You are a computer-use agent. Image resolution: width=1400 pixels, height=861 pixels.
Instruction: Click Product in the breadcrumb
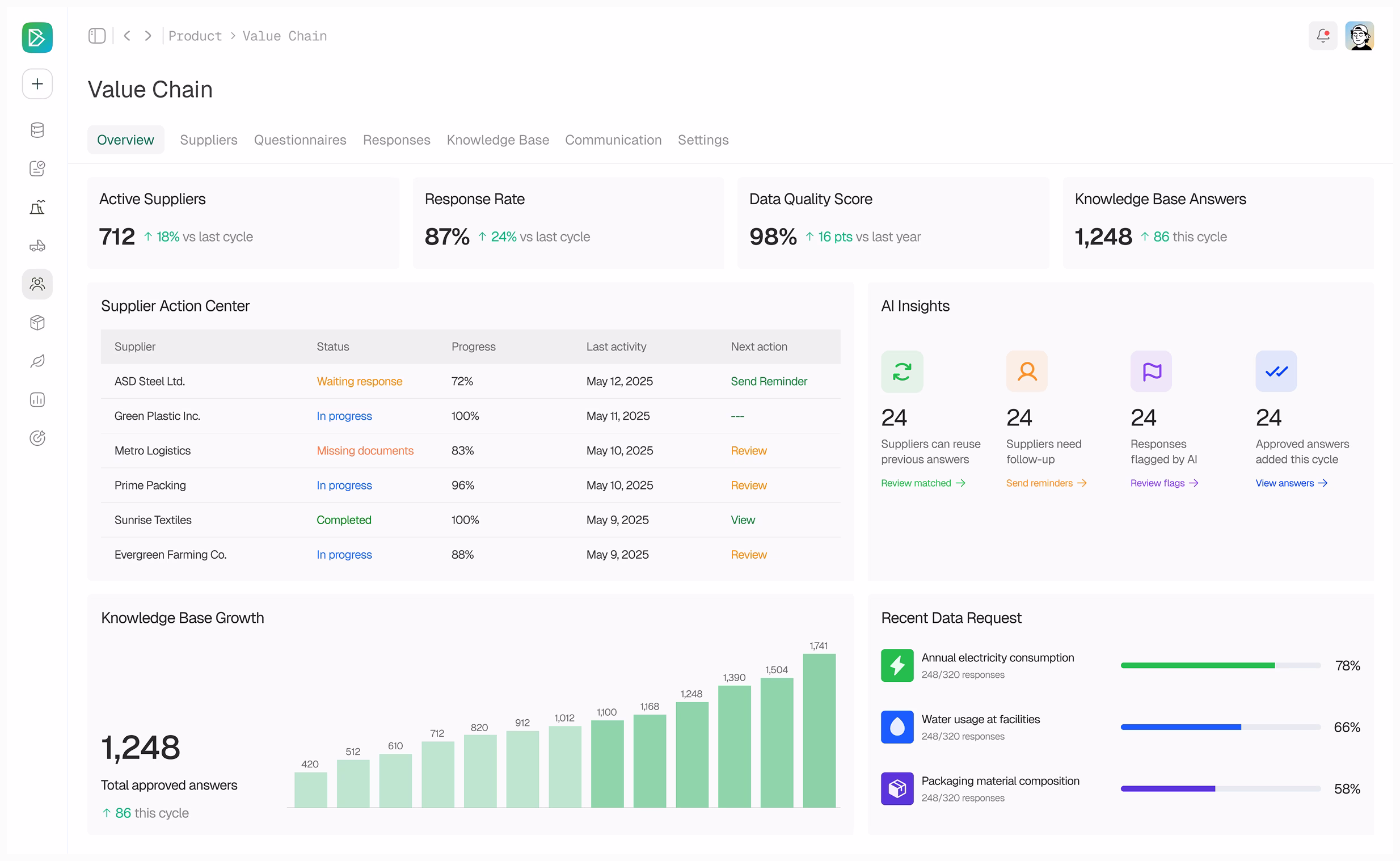coord(195,36)
